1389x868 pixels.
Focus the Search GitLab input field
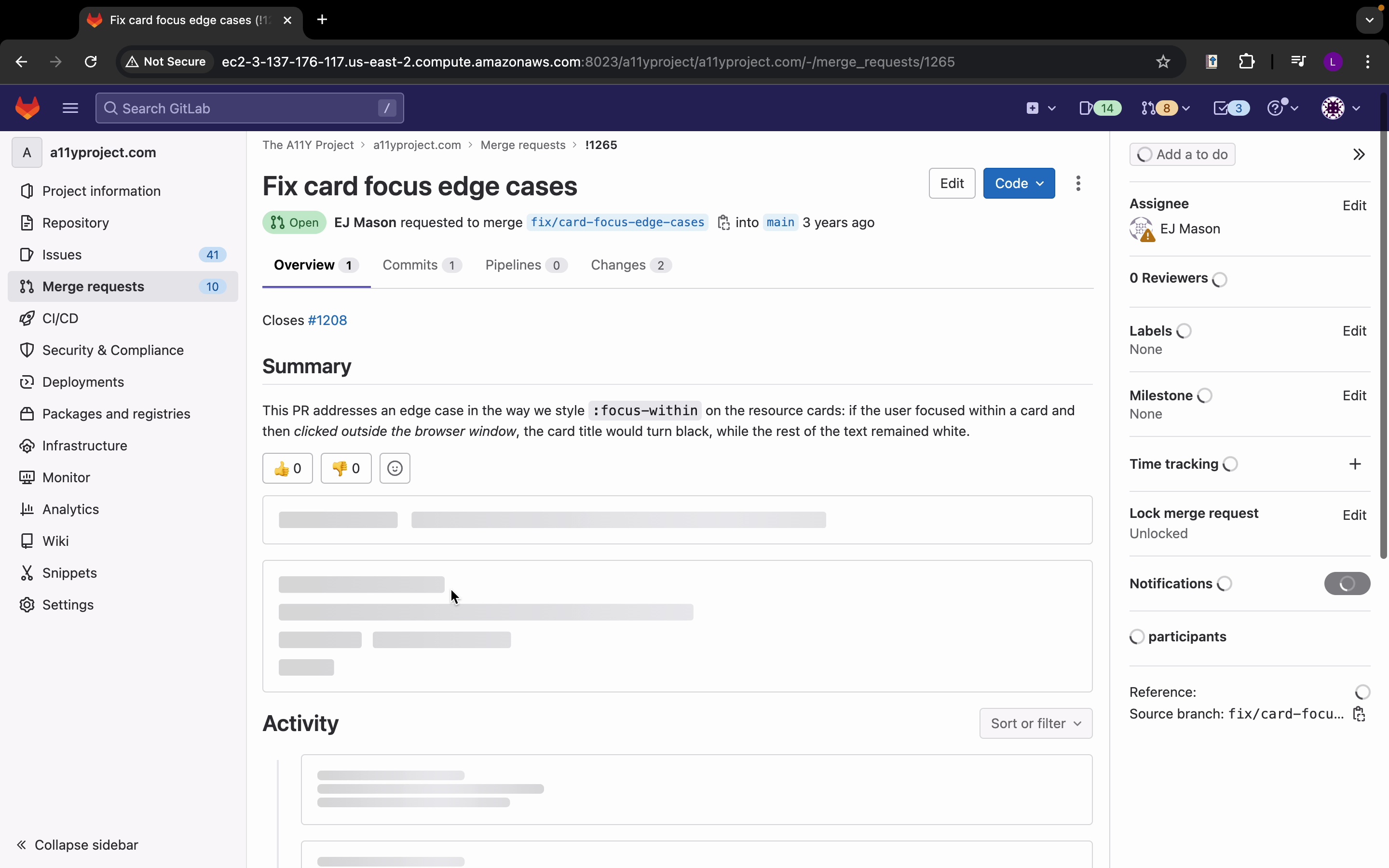click(x=249, y=108)
